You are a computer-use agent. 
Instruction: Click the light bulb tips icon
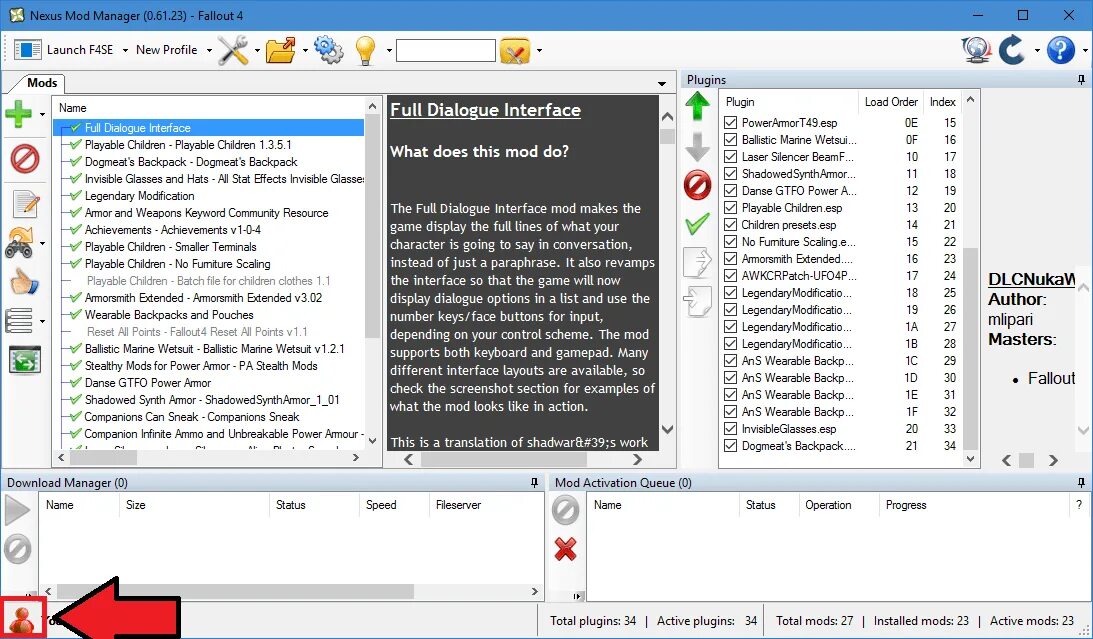point(365,50)
